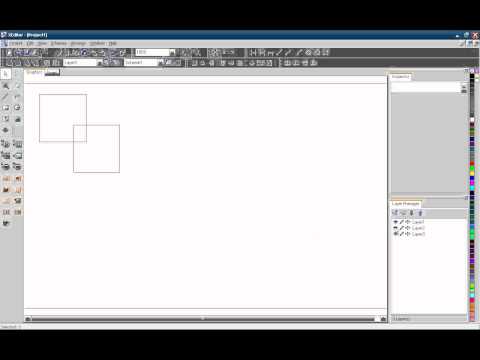
Task: Click second icon in Layer Manager toolbar
Action: [x=403, y=213]
